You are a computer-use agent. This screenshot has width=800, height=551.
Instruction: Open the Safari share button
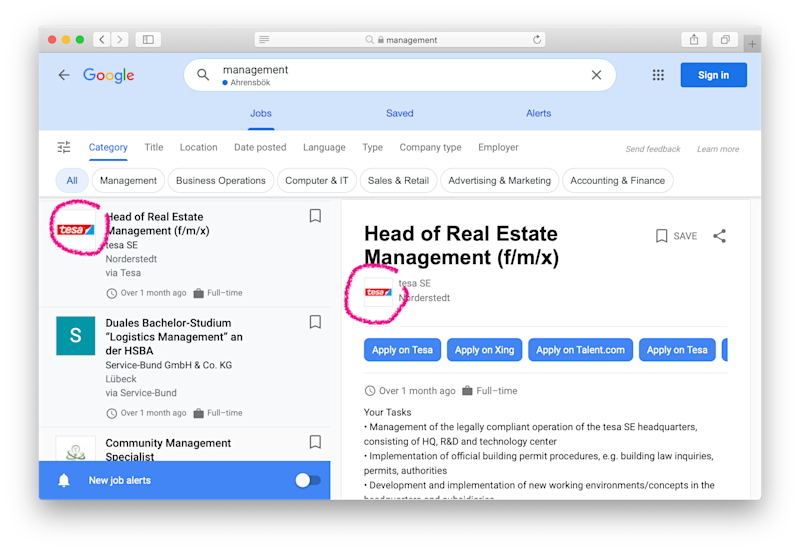[x=694, y=40]
